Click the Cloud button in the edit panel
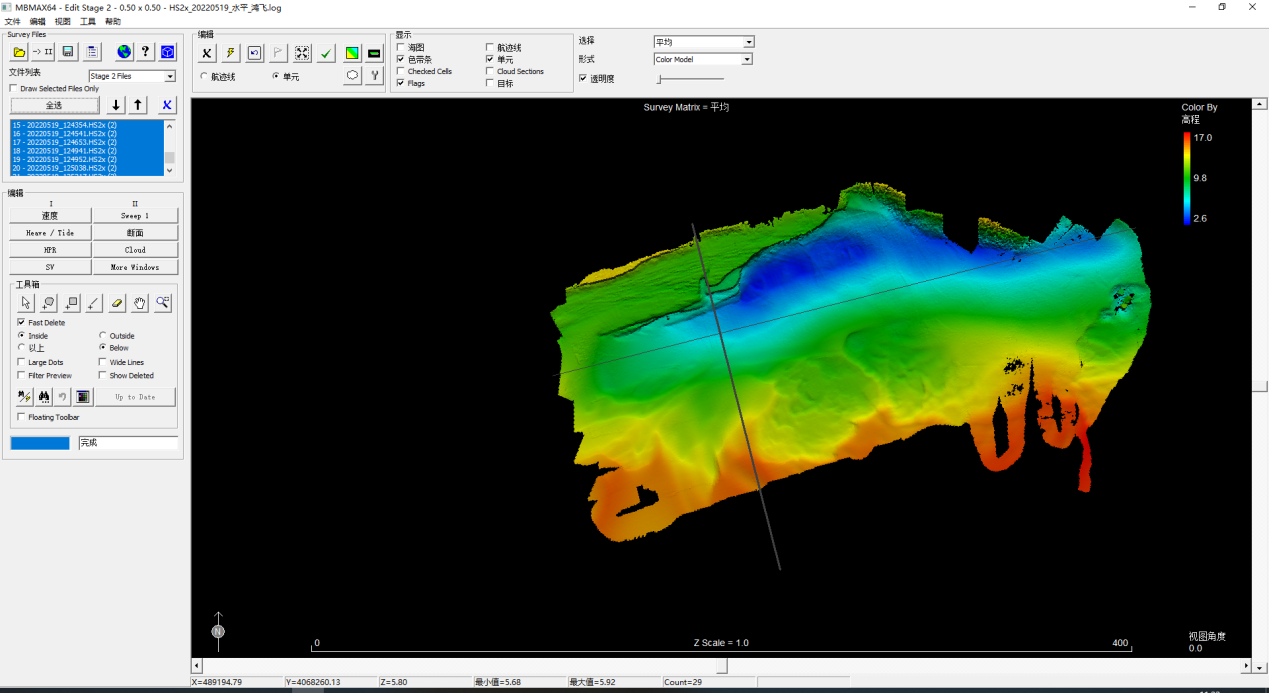1269x693 pixels. click(135, 249)
